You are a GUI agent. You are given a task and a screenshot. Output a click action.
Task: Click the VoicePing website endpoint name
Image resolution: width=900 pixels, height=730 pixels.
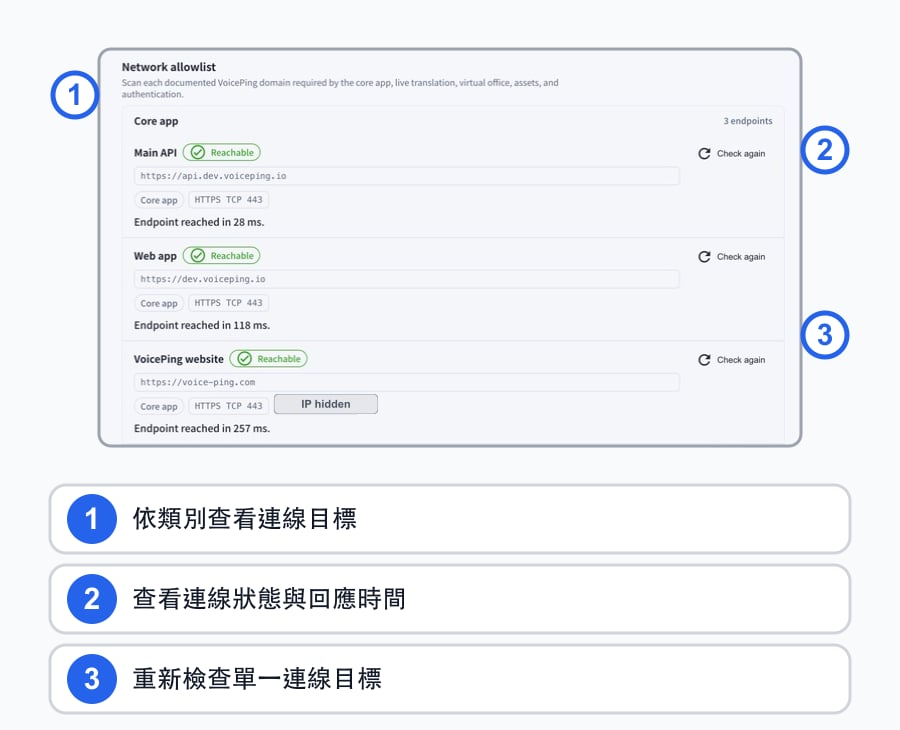coord(179,359)
